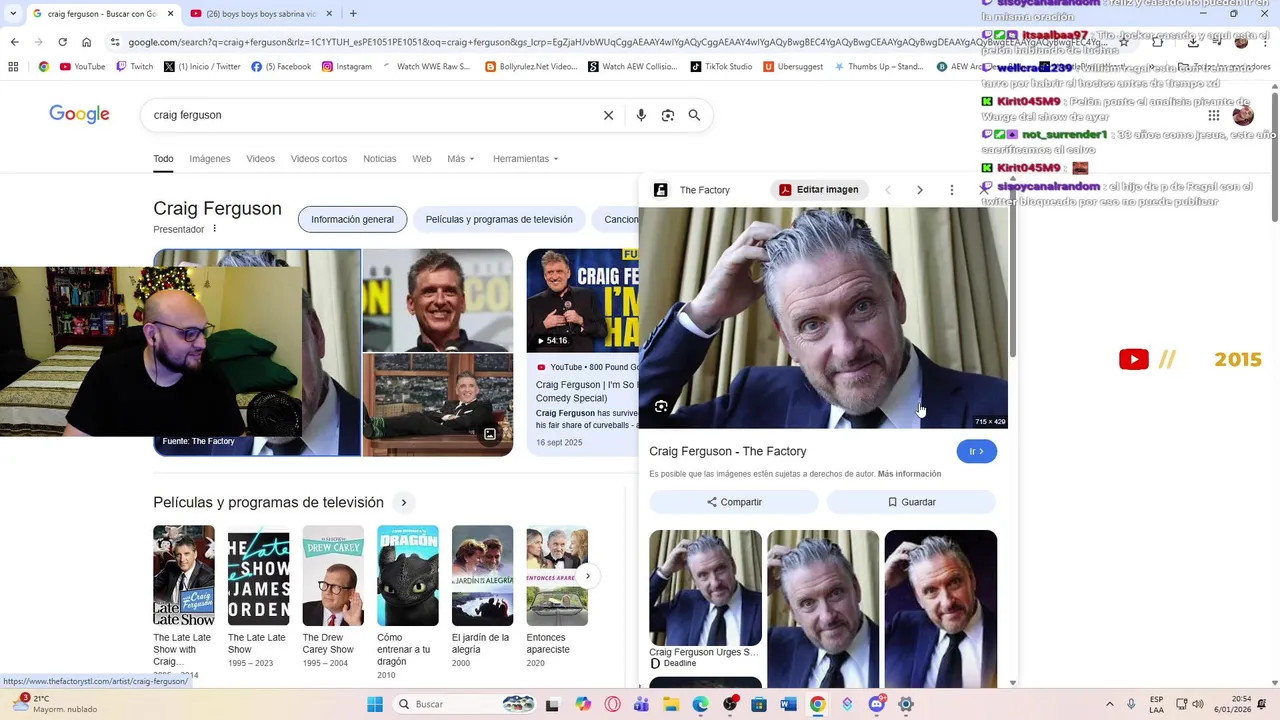The image size is (1280, 720).
Task: Open Discord from the taskbar
Action: pos(877,704)
